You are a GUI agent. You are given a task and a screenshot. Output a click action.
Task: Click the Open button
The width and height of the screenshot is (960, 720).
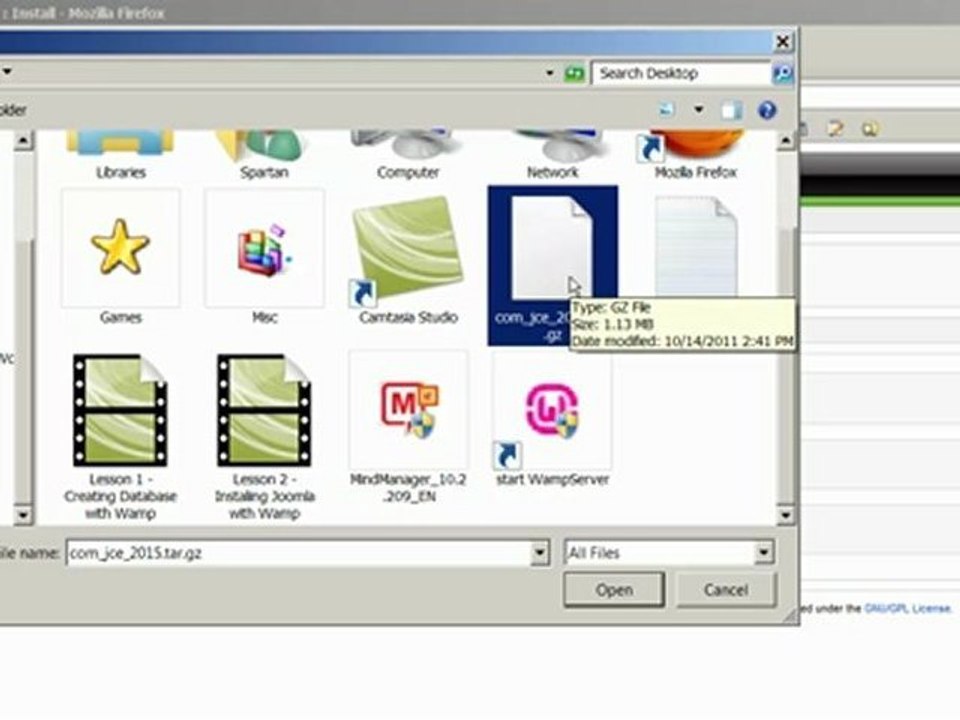(x=614, y=590)
